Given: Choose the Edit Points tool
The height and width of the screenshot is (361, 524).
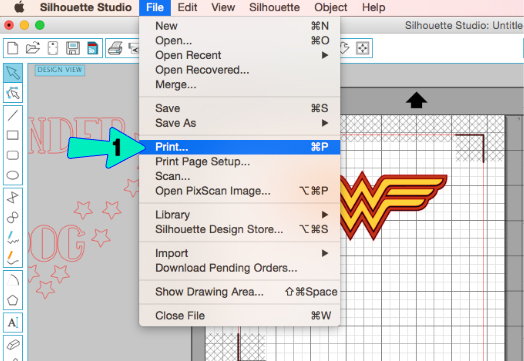Looking at the screenshot, I should click(13, 93).
